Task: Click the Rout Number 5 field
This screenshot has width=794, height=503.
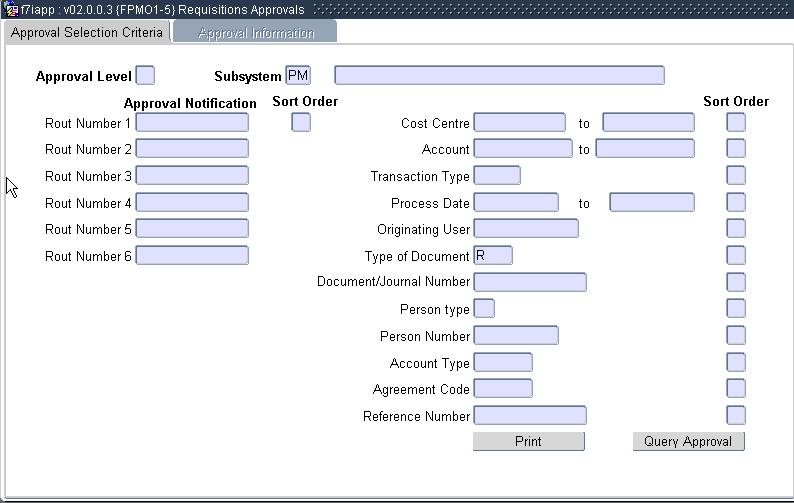Action: pyautogui.click(x=192, y=229)
